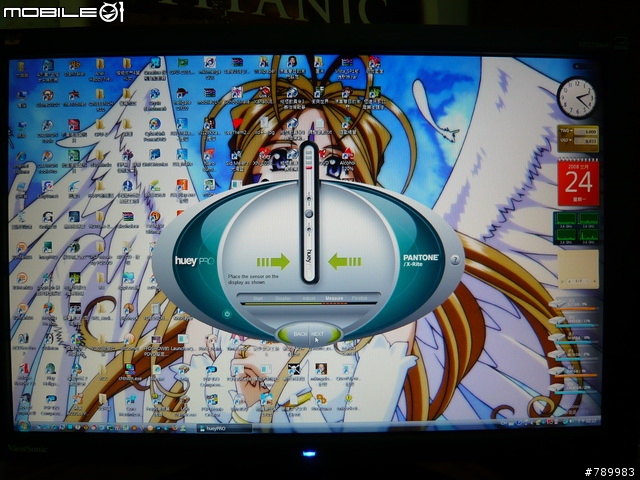Expand the USD currency dropdown
Screen dimensions: 640x480
coord(565,140)
